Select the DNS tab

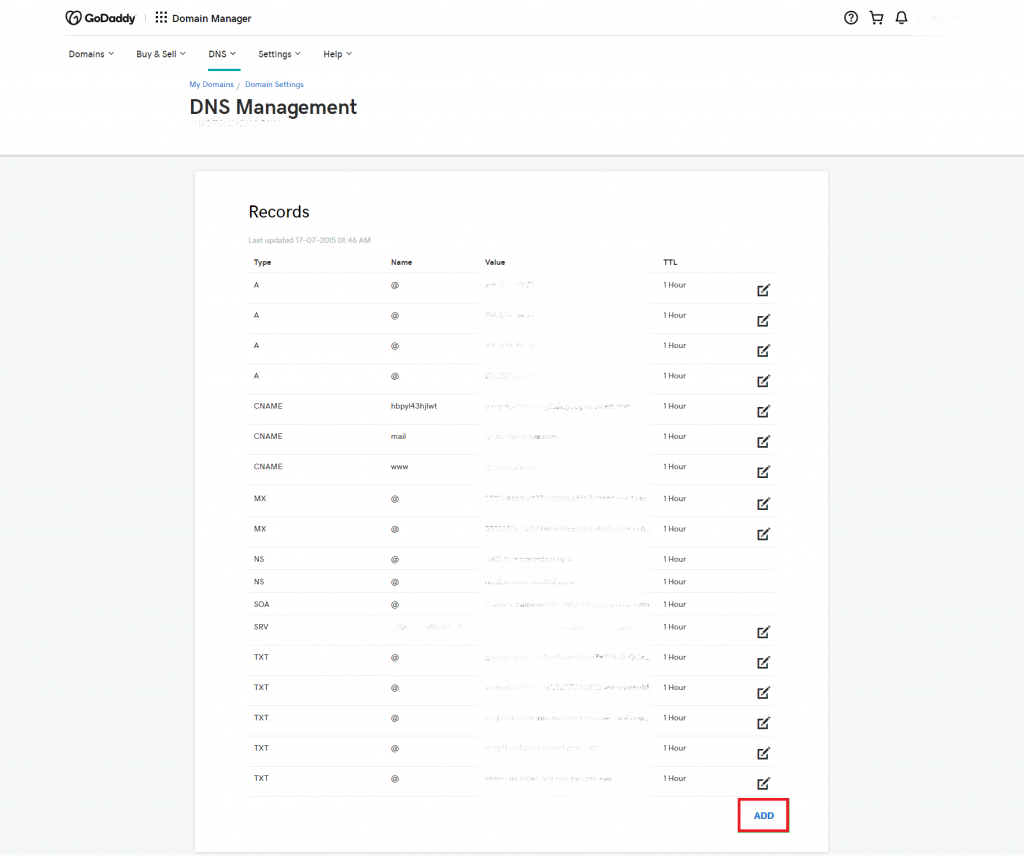click(x=222, y=54)
